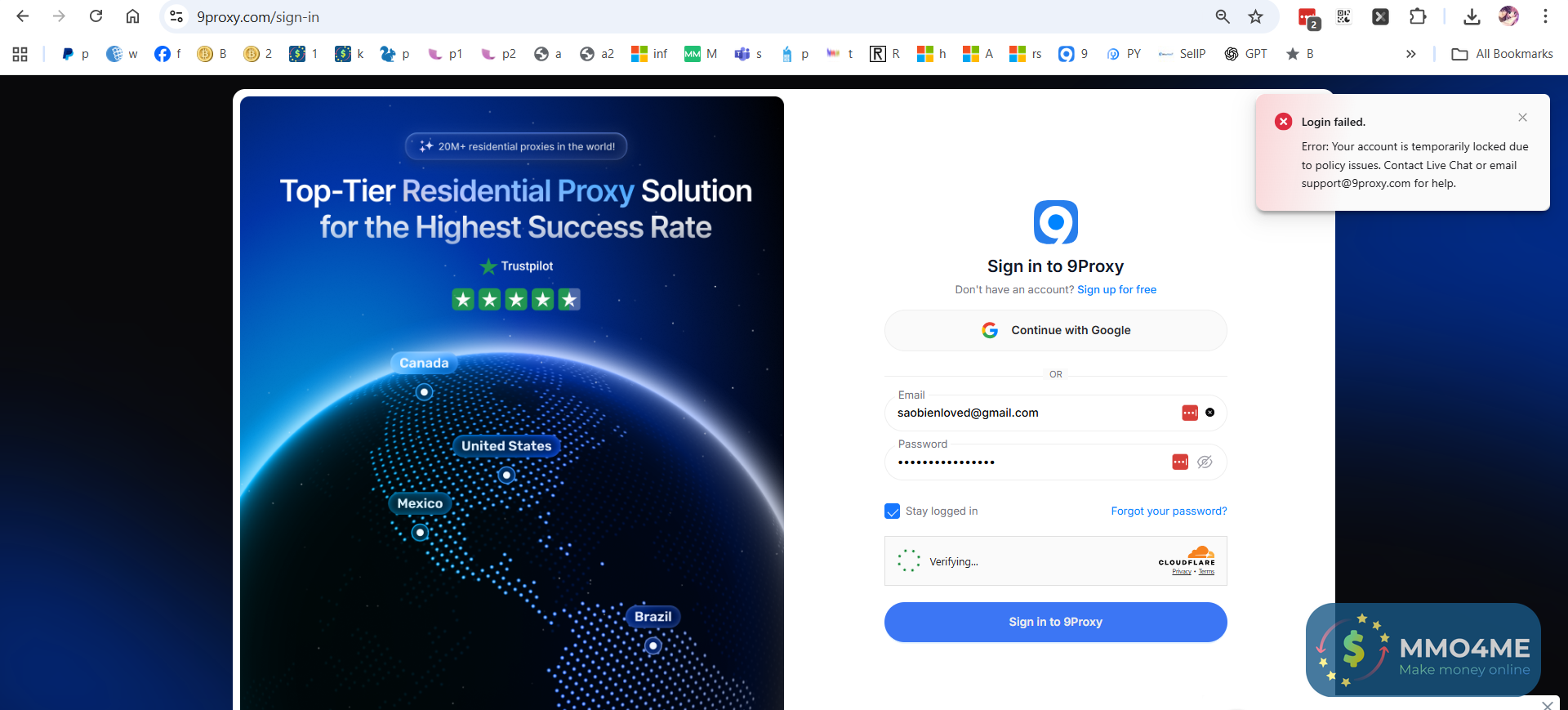Screen dimensions: 1568x710
Task: Open the 'p1' bookmark
Action: (x=445, y=54)
